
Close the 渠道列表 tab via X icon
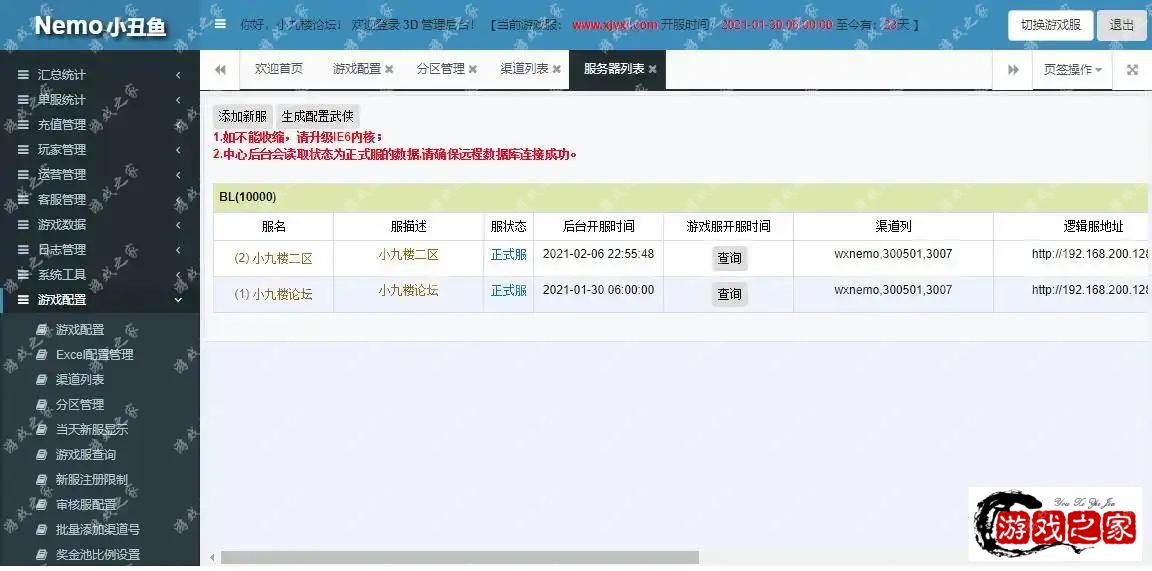click(557, 70)
